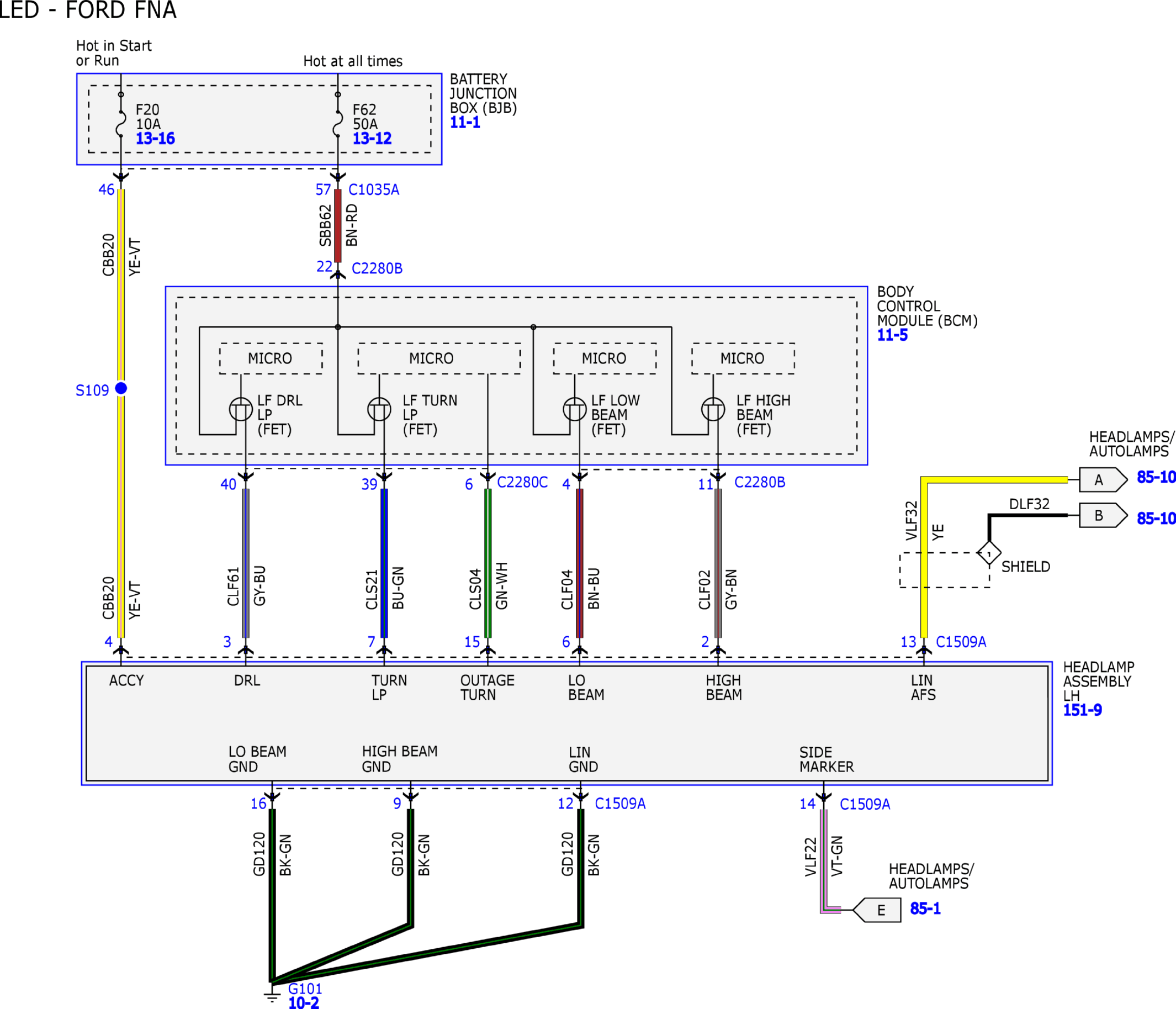The image size is (1176, 1009).
Task: Click the LF LOW BEAM FET symbol
Action: coord(574,409)
